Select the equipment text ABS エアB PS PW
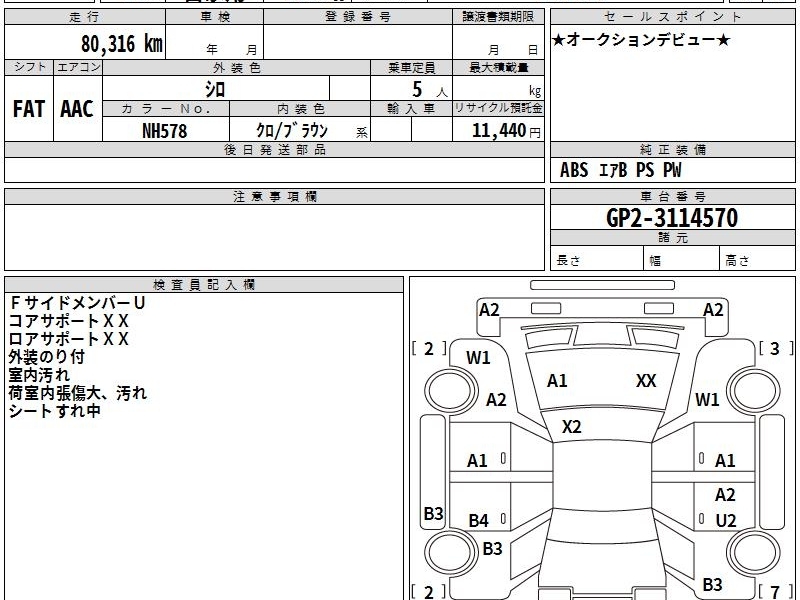The width and height of the screenshot is (800, 600). coord(620,170)
